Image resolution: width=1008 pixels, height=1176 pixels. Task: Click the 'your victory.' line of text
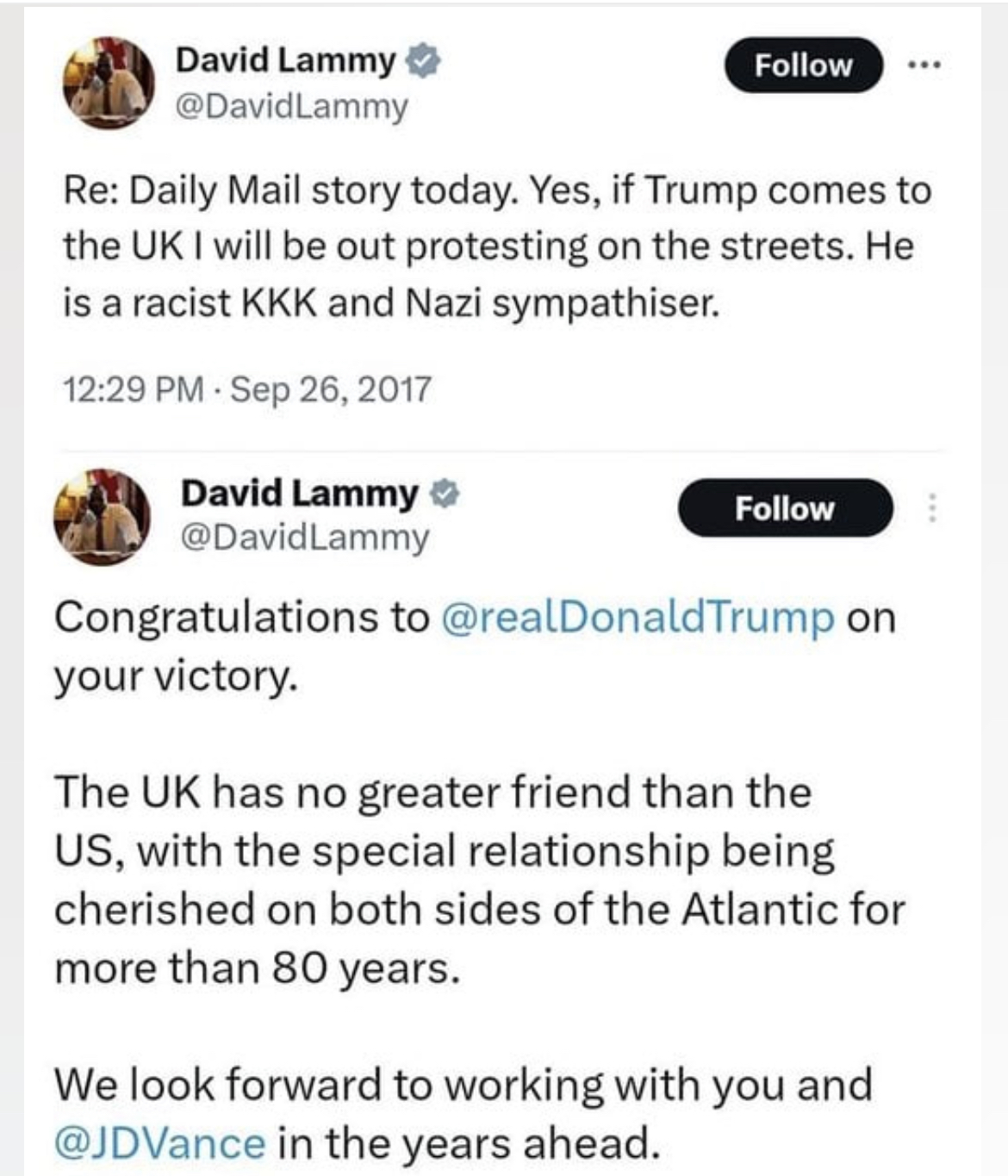tap(176, 676)
